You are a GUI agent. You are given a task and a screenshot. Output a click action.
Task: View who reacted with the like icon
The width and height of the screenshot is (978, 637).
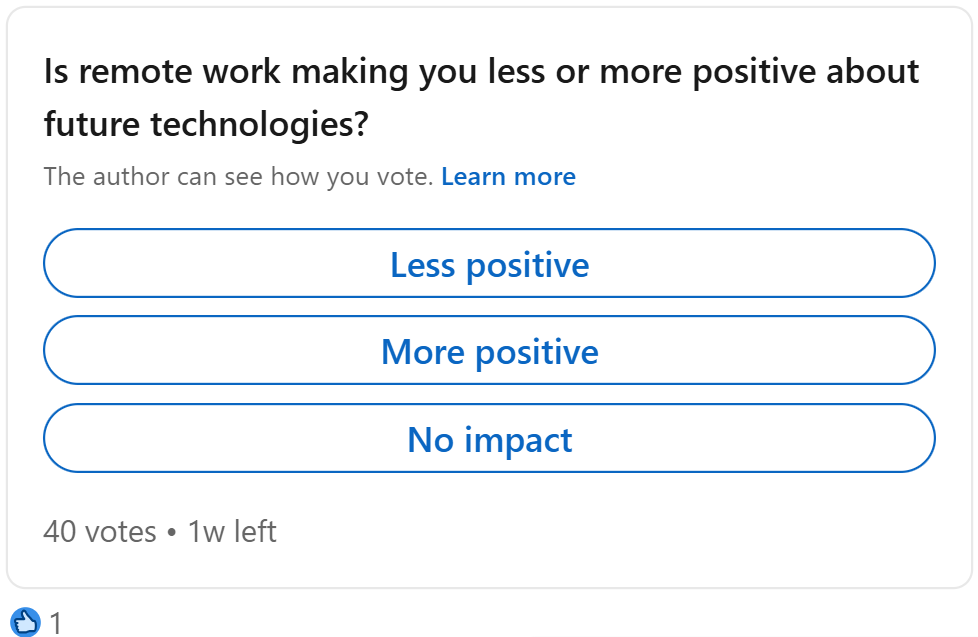[26, 622]
